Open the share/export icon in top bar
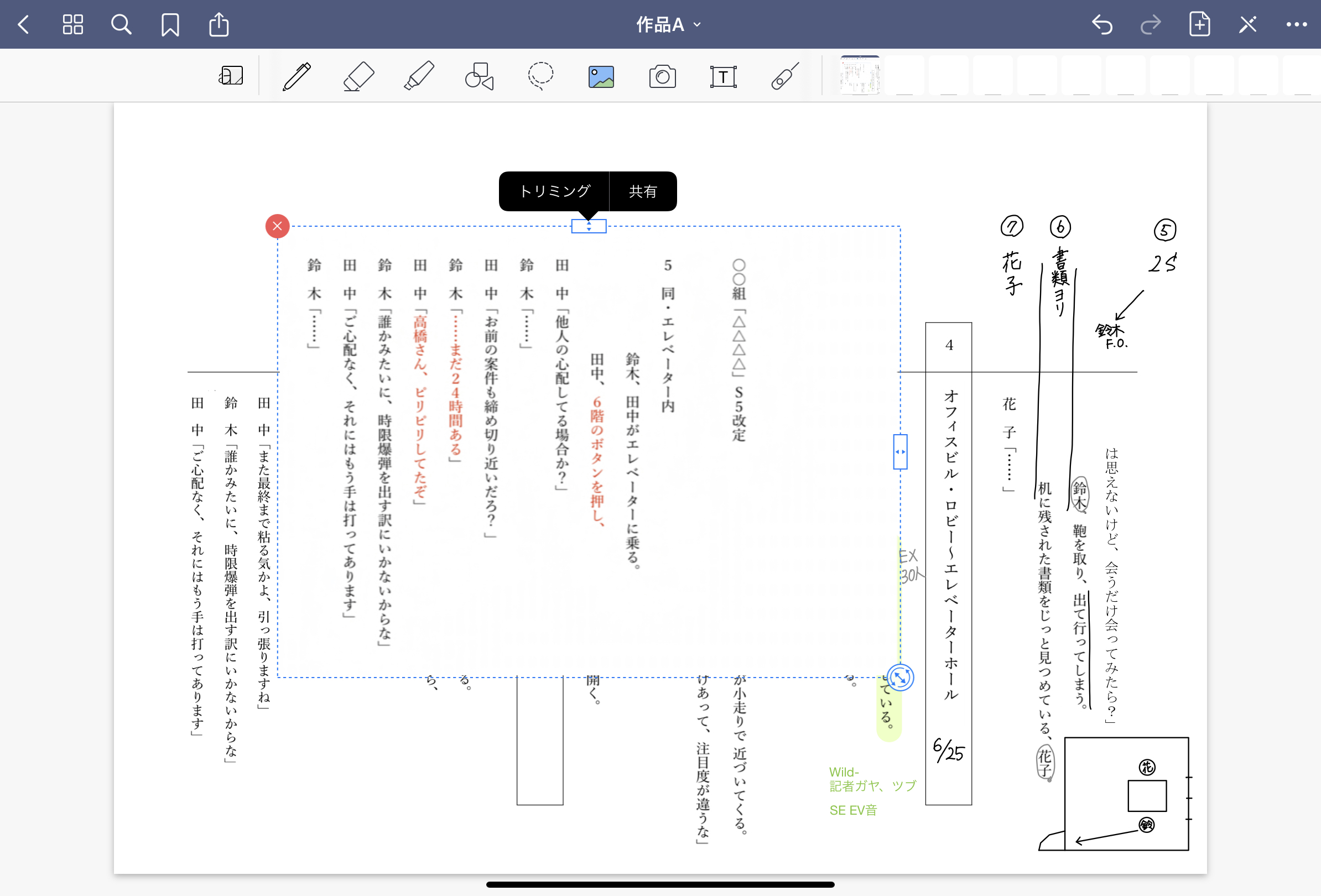 (219, 24)
